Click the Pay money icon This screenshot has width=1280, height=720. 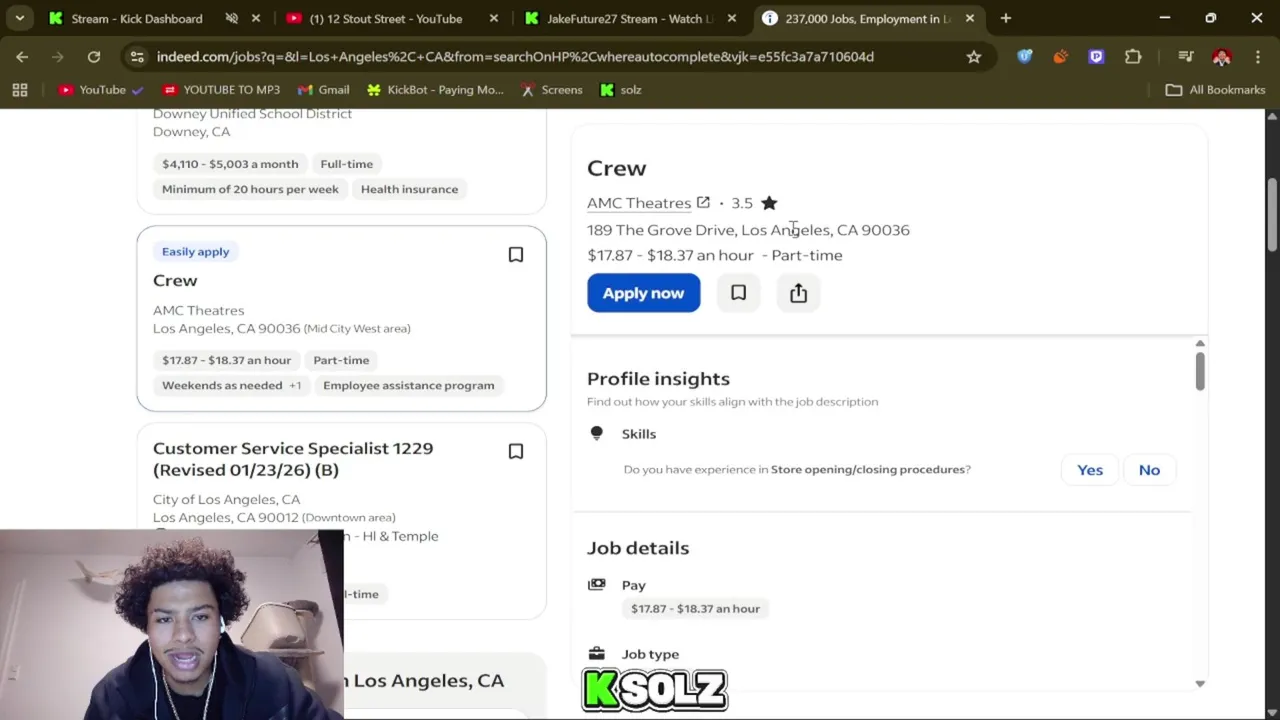596,584
